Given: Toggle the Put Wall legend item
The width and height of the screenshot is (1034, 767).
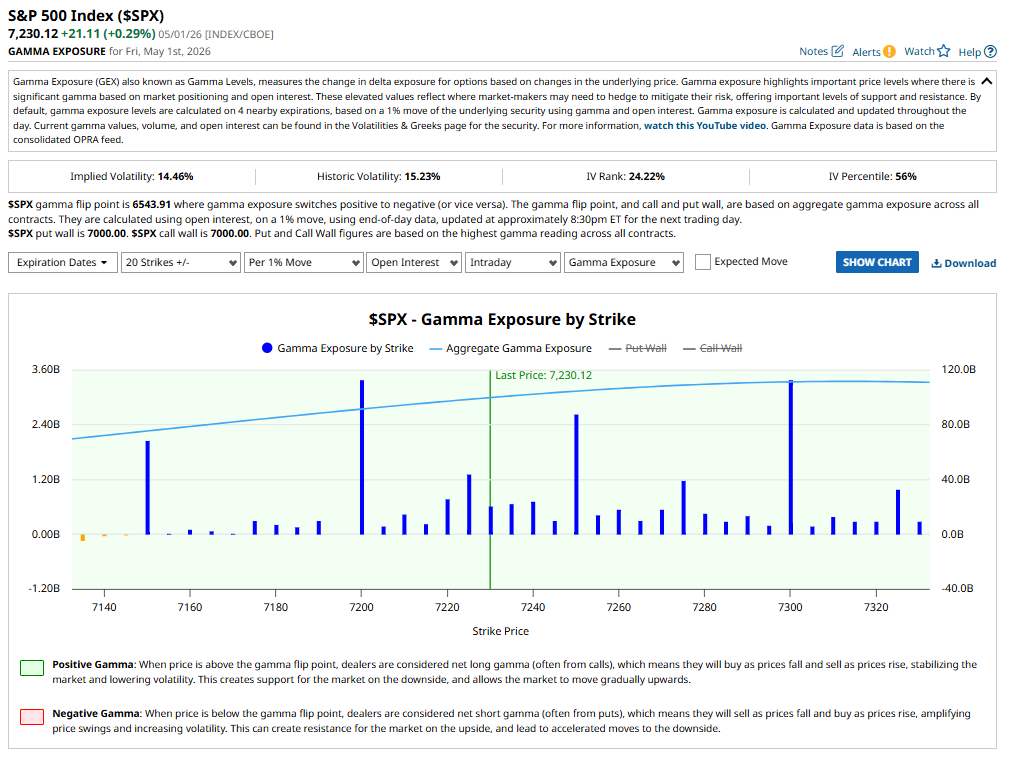Looking at the screenshot, I should (637, 348).
